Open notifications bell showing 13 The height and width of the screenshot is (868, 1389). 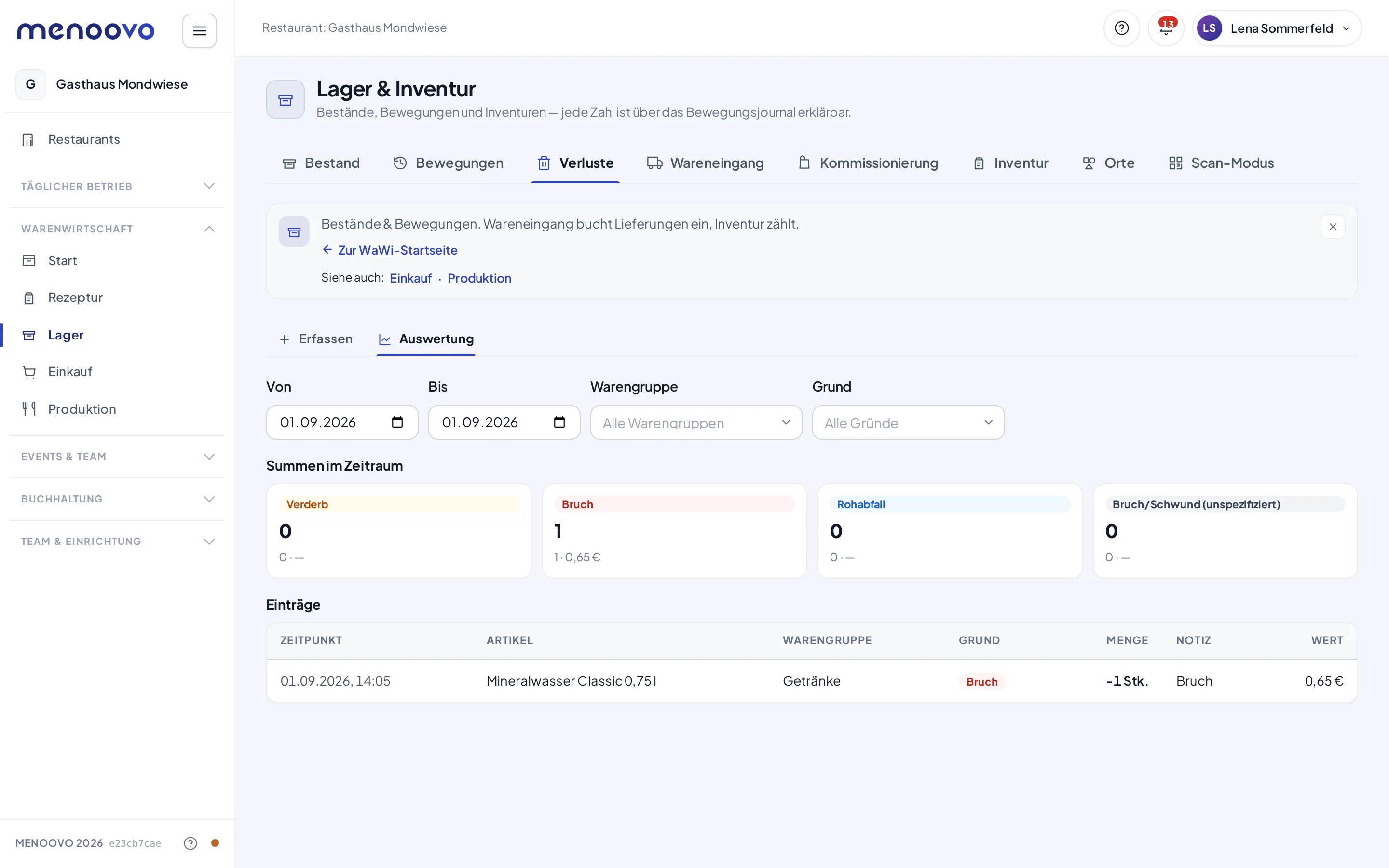click(1166, 28)
